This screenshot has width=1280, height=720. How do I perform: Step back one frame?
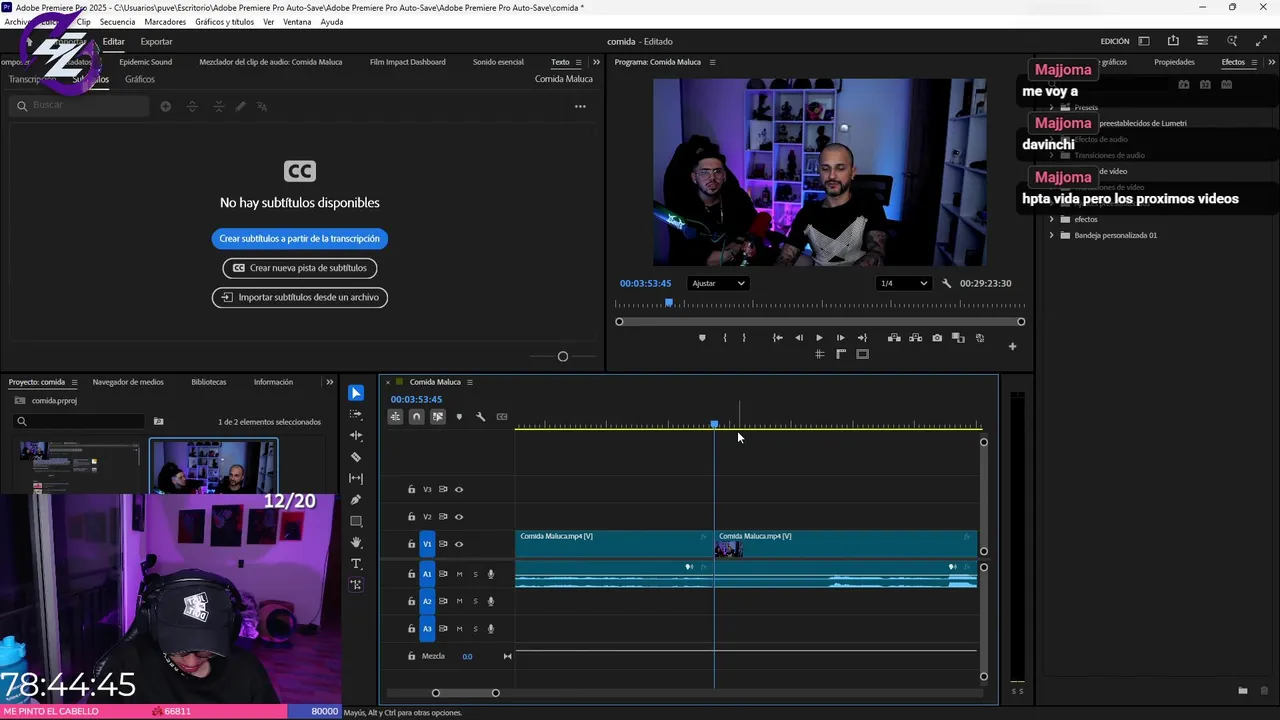798,338
